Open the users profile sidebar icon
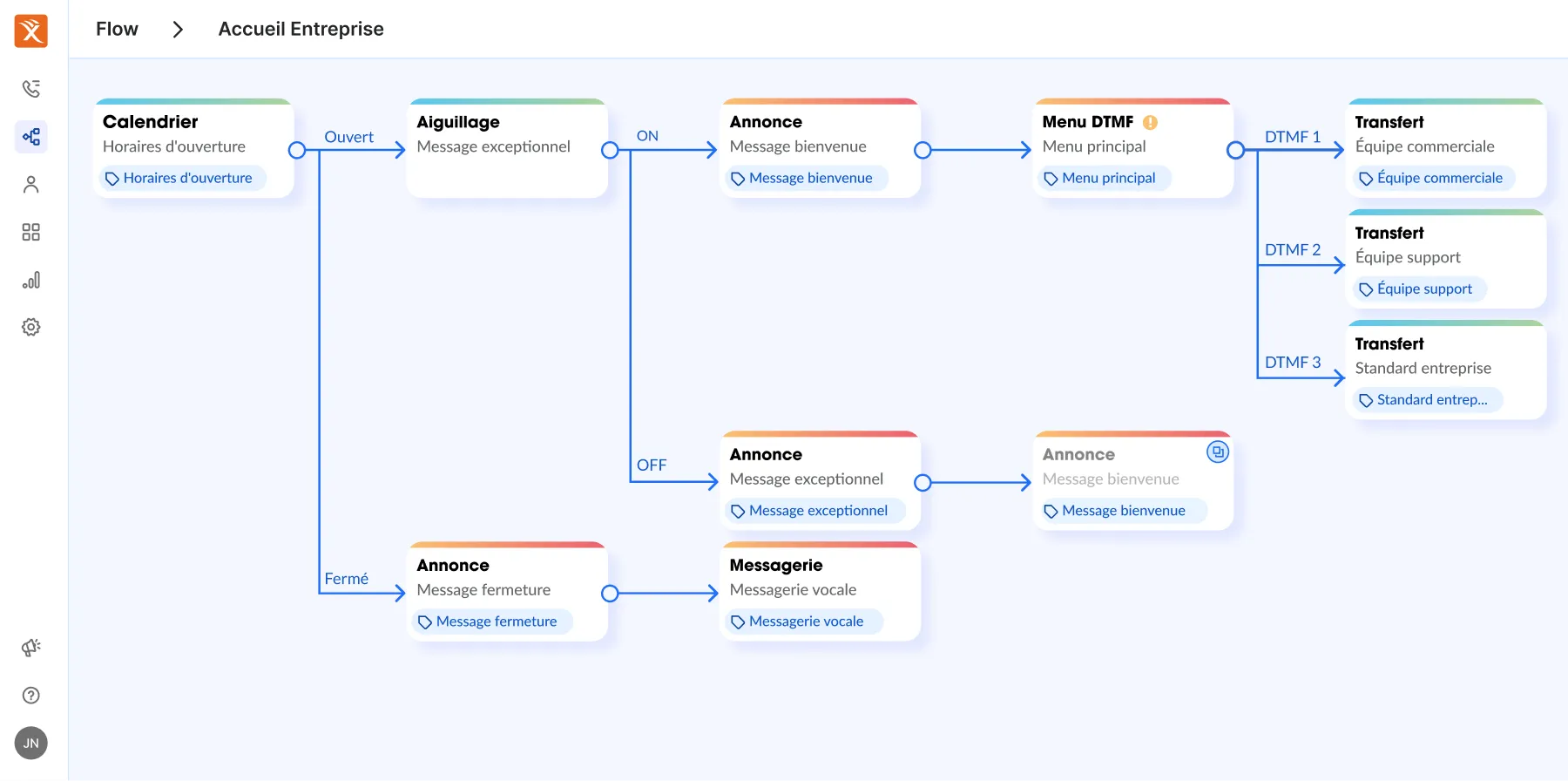This screenshot has width=1568, height=781. 31,185
